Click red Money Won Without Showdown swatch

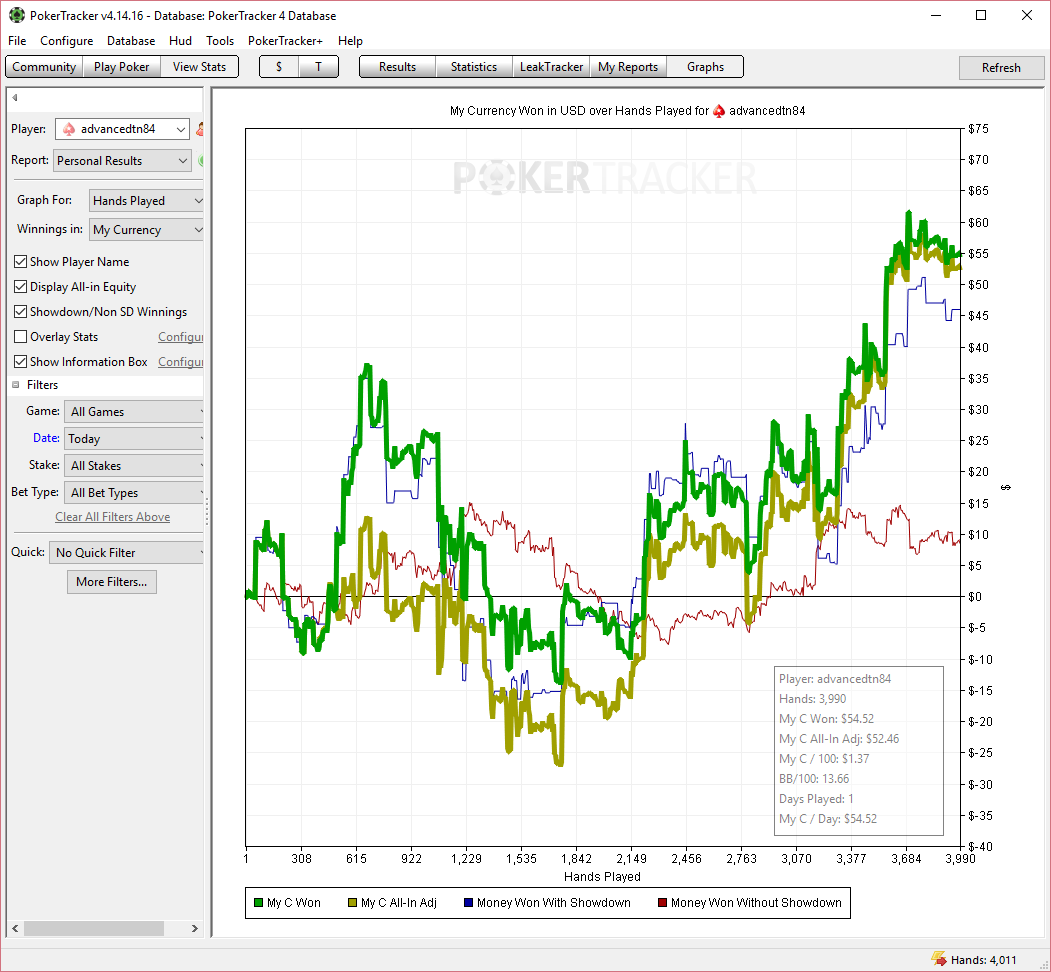[662, 903]
